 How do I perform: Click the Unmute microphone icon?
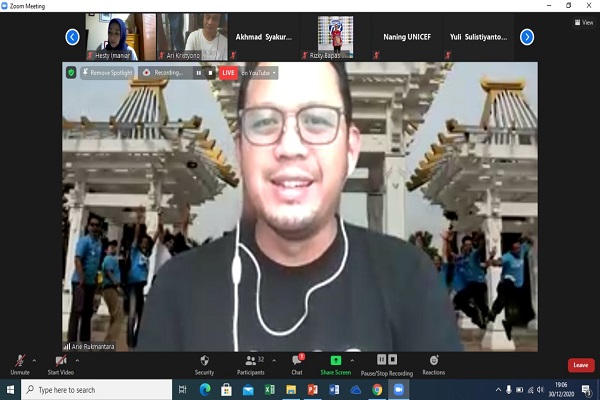coord(21,361)
